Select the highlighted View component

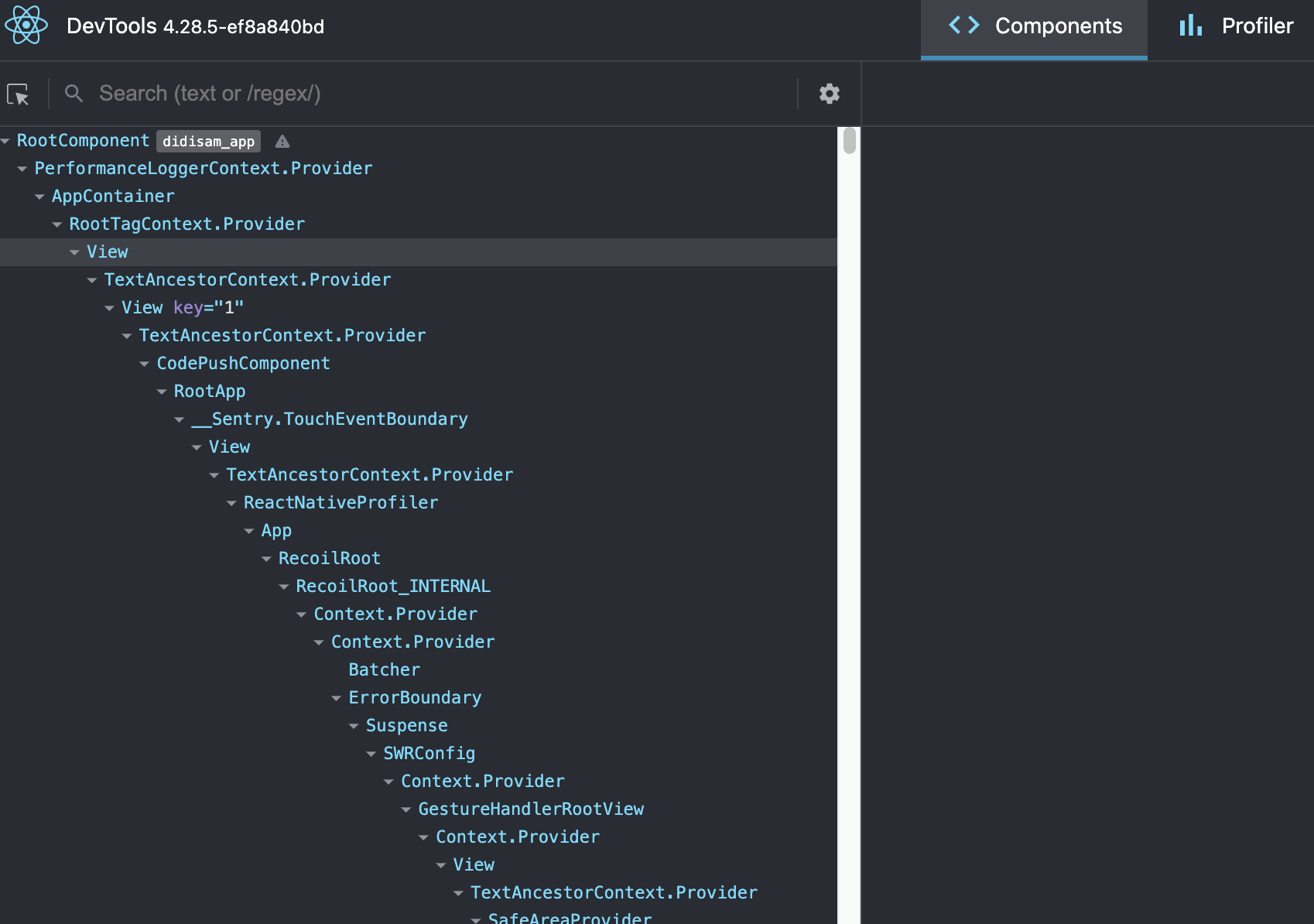coord(108,252)
